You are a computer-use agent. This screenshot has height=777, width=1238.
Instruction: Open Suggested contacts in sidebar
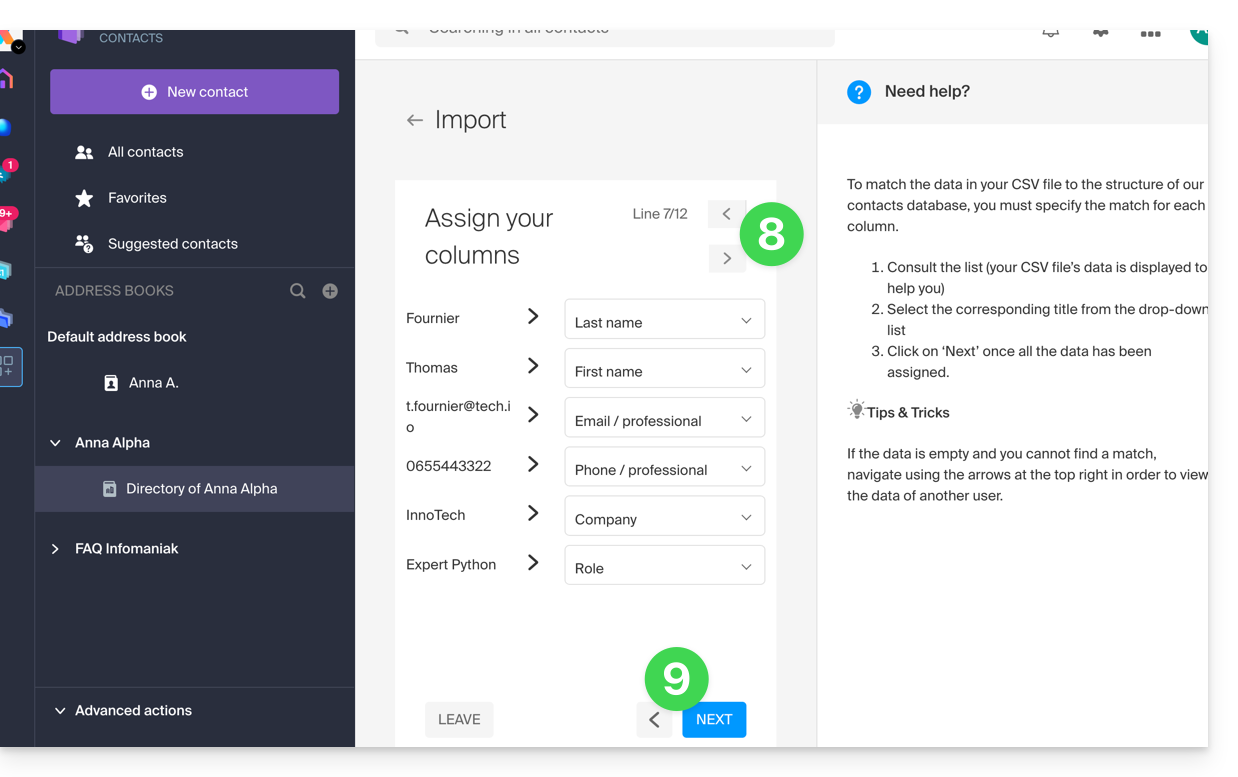[172, 244]
